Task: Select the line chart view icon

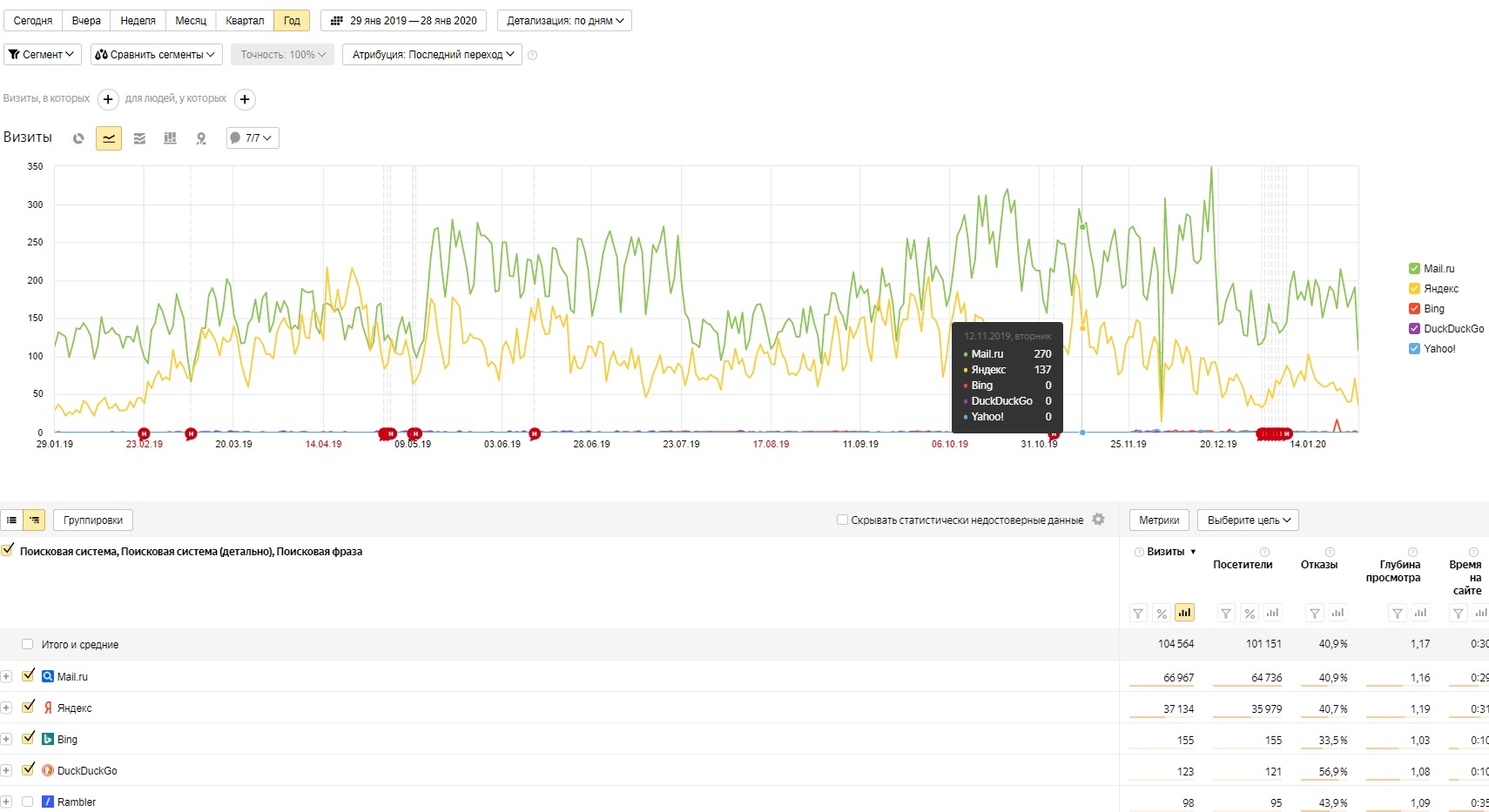Action: [109, 138]
